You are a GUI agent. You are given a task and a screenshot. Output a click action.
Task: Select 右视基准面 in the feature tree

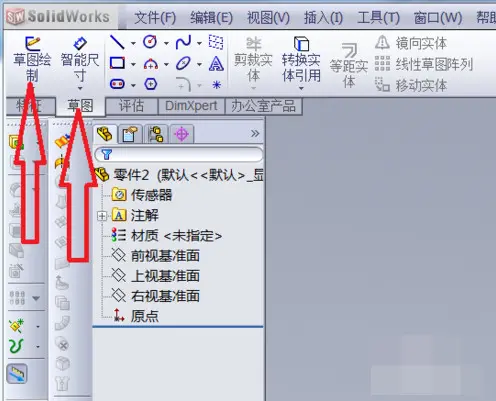click(155, 296)
